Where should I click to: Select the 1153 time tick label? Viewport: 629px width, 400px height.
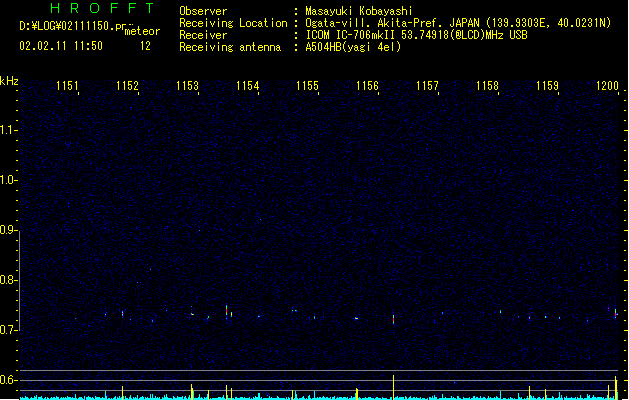tap(187, 86)
